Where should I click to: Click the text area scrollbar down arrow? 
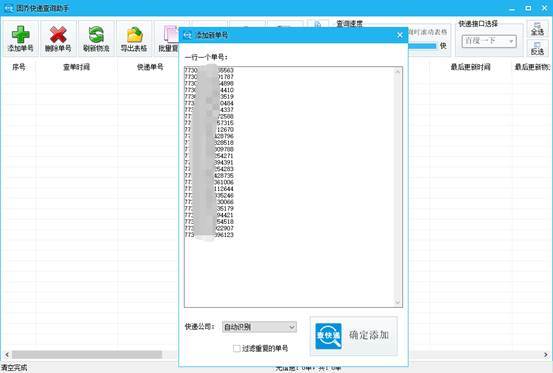(x=398, y=302)
